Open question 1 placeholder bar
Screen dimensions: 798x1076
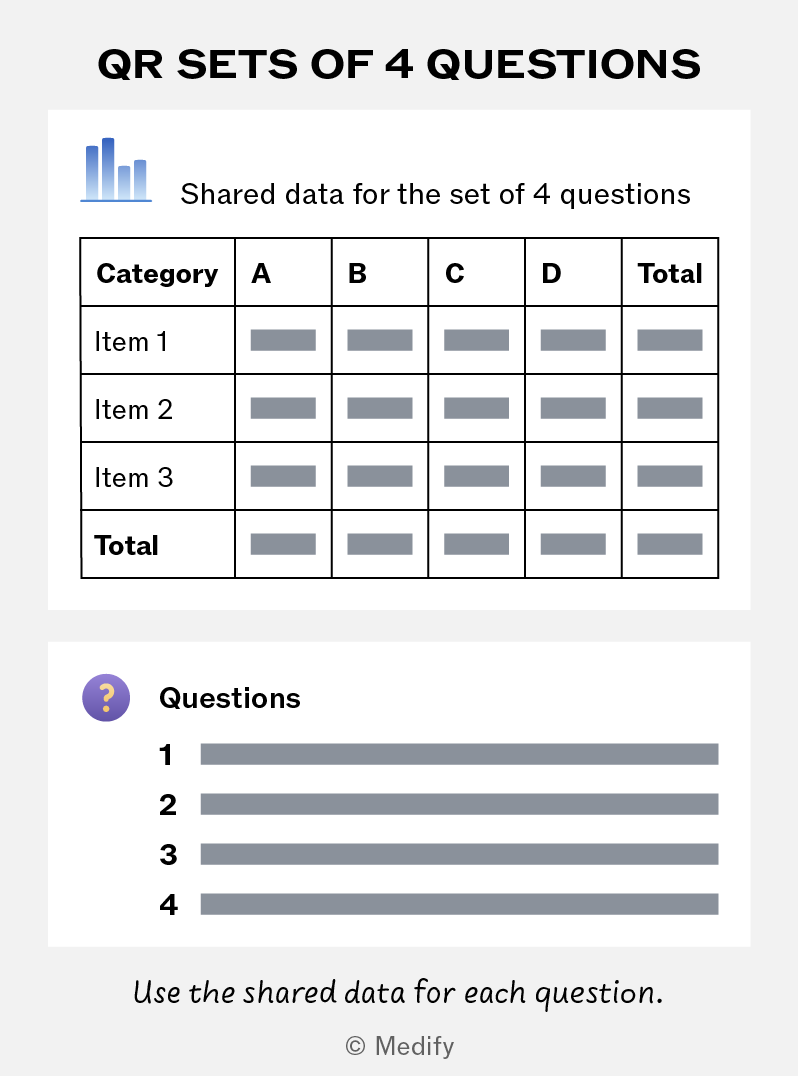pos(459,754)
